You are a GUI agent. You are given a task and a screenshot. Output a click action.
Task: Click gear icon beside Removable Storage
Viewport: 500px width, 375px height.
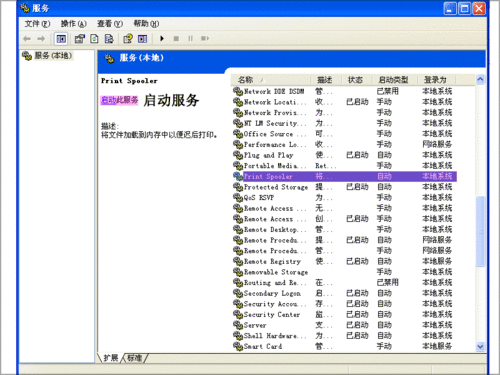[x=238, y=272]
